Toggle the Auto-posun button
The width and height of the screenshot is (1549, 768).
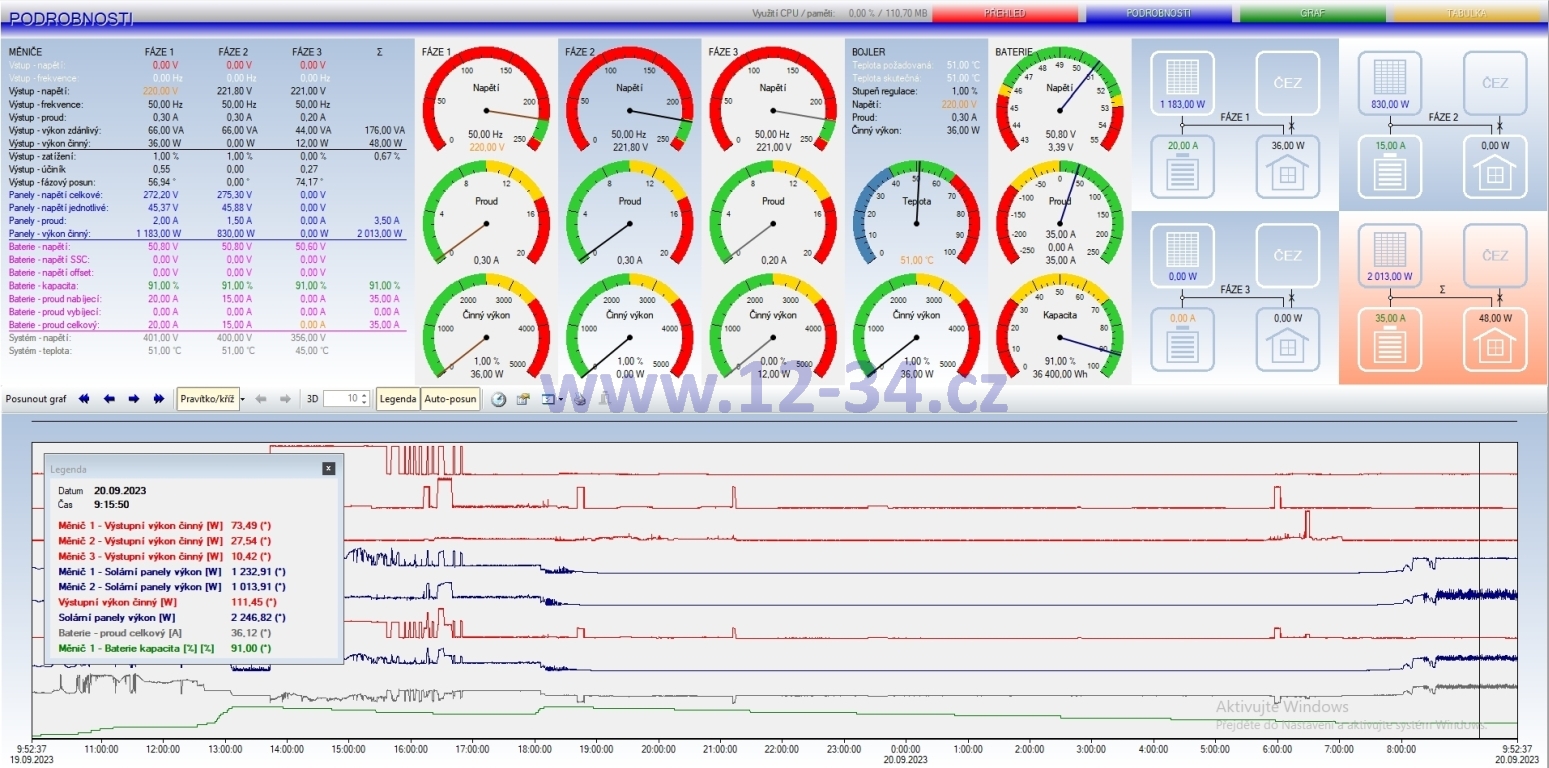pos(450,399)
